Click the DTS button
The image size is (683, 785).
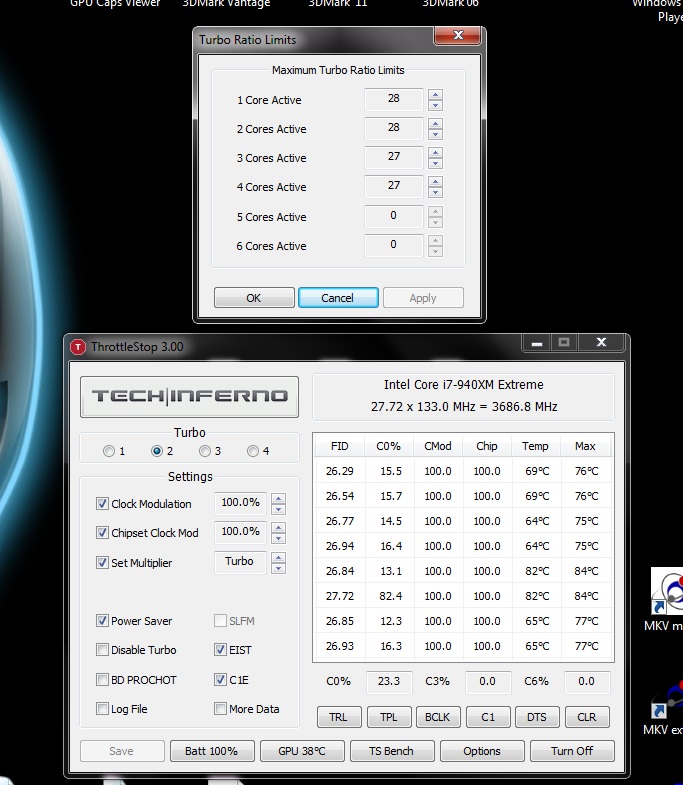(537, 717)
